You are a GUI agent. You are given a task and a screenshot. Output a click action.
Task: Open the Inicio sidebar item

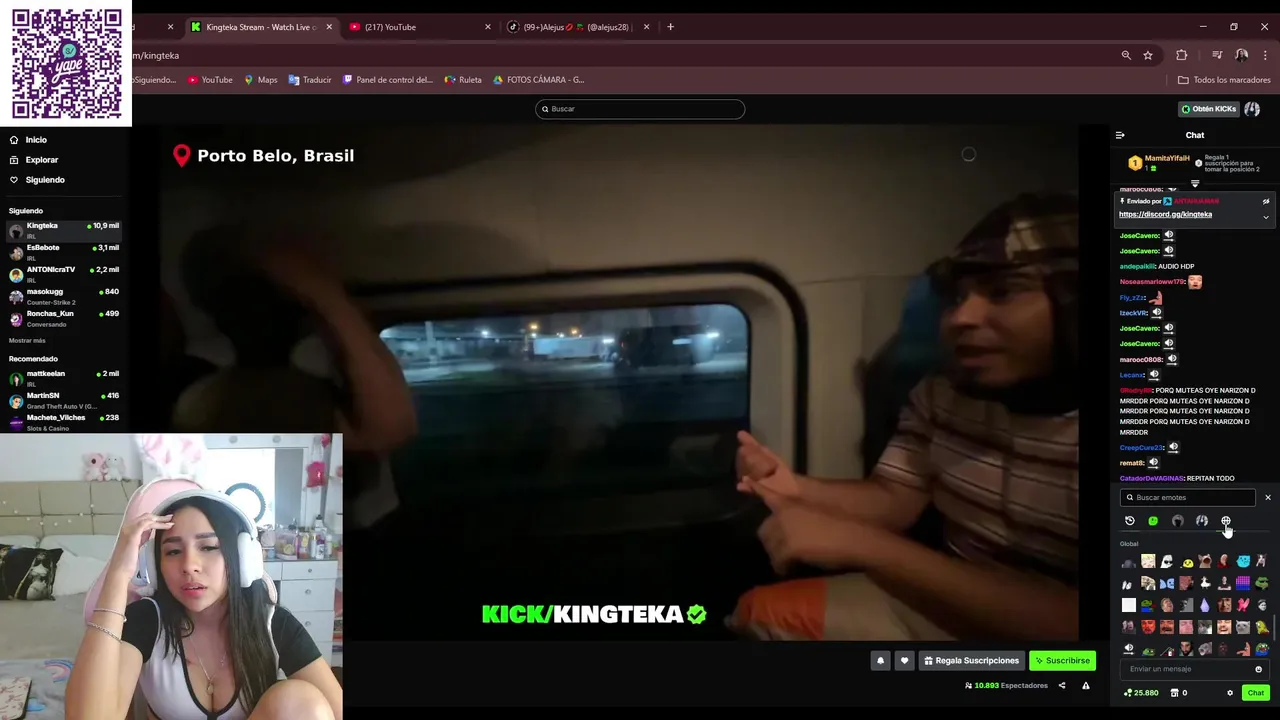(35, 140)
